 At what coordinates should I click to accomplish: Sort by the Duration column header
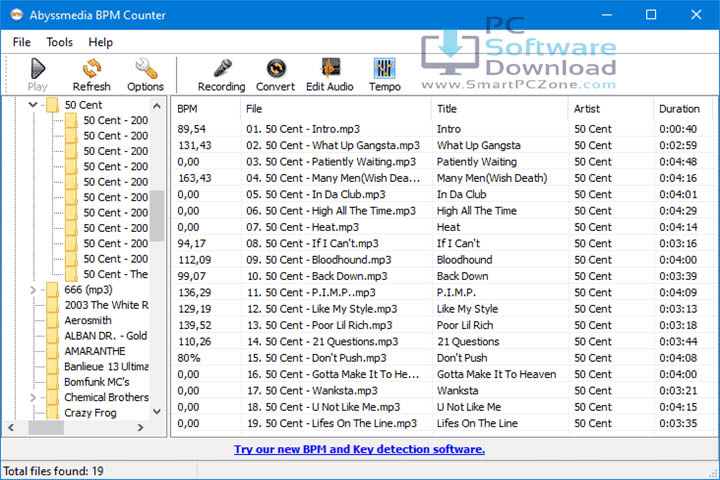click(x=680, y=109)
